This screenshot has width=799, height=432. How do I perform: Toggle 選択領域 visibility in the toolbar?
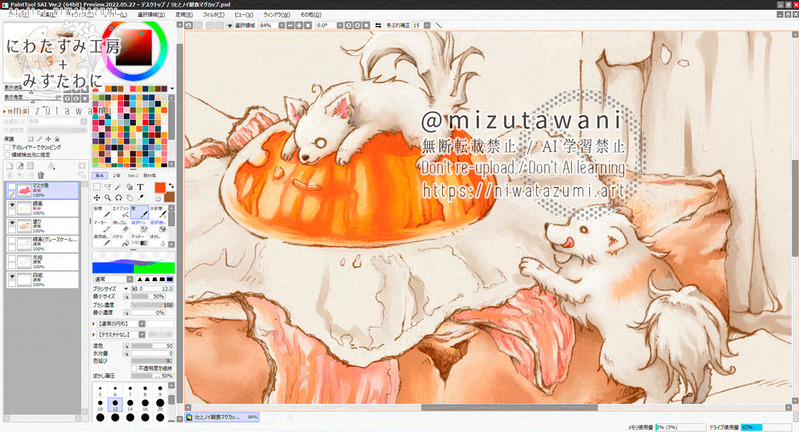[229, 25]
